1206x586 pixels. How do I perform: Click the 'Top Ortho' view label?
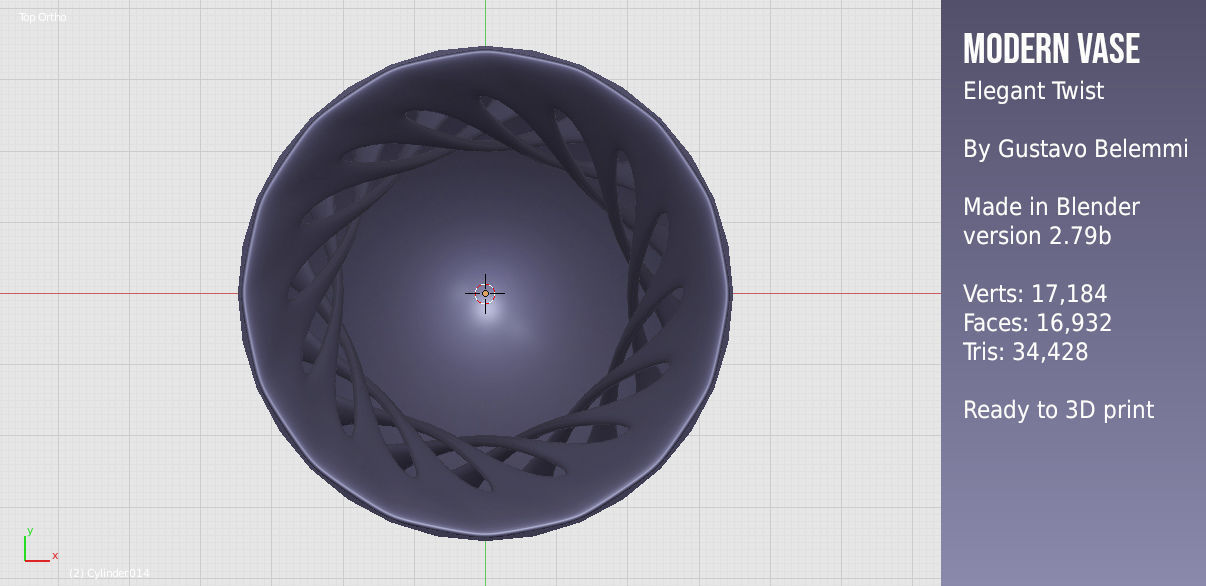43,17
